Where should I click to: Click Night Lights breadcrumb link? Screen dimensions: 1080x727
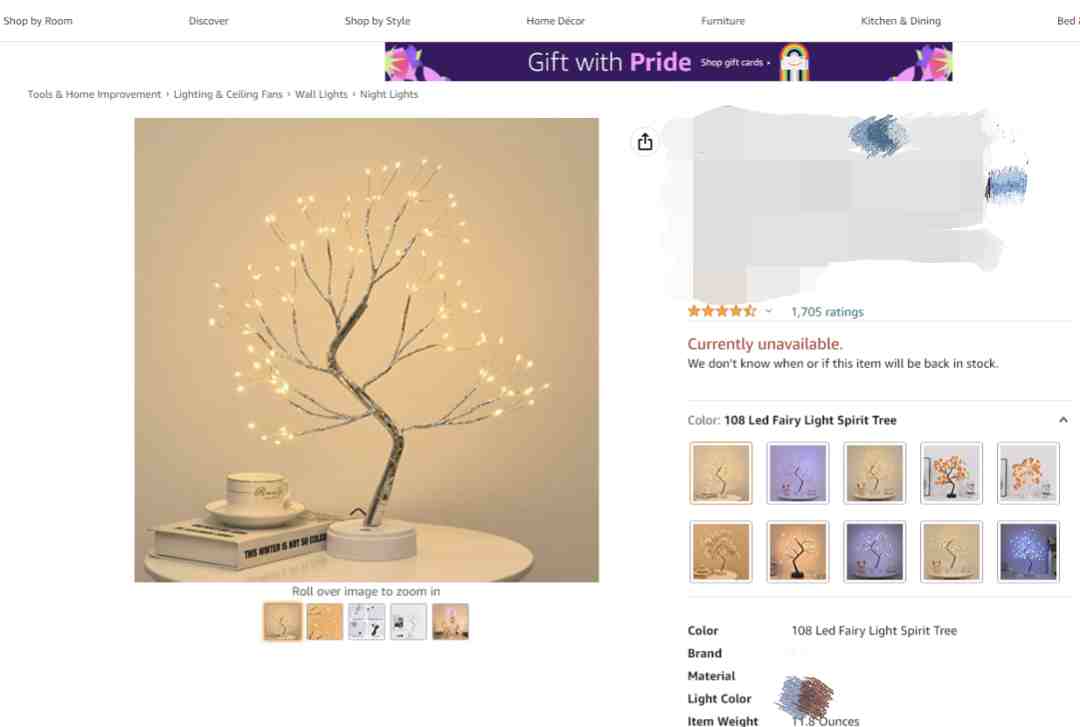[x=388, y=94]
